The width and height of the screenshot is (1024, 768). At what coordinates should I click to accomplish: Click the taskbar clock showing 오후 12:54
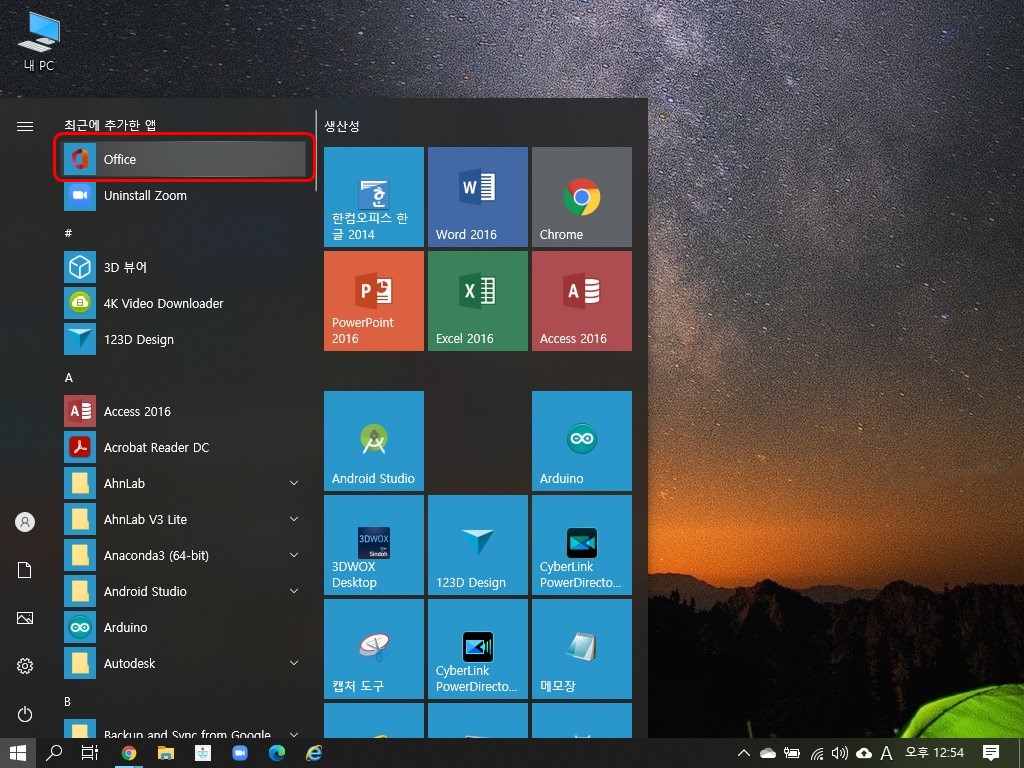coord(934,753)
